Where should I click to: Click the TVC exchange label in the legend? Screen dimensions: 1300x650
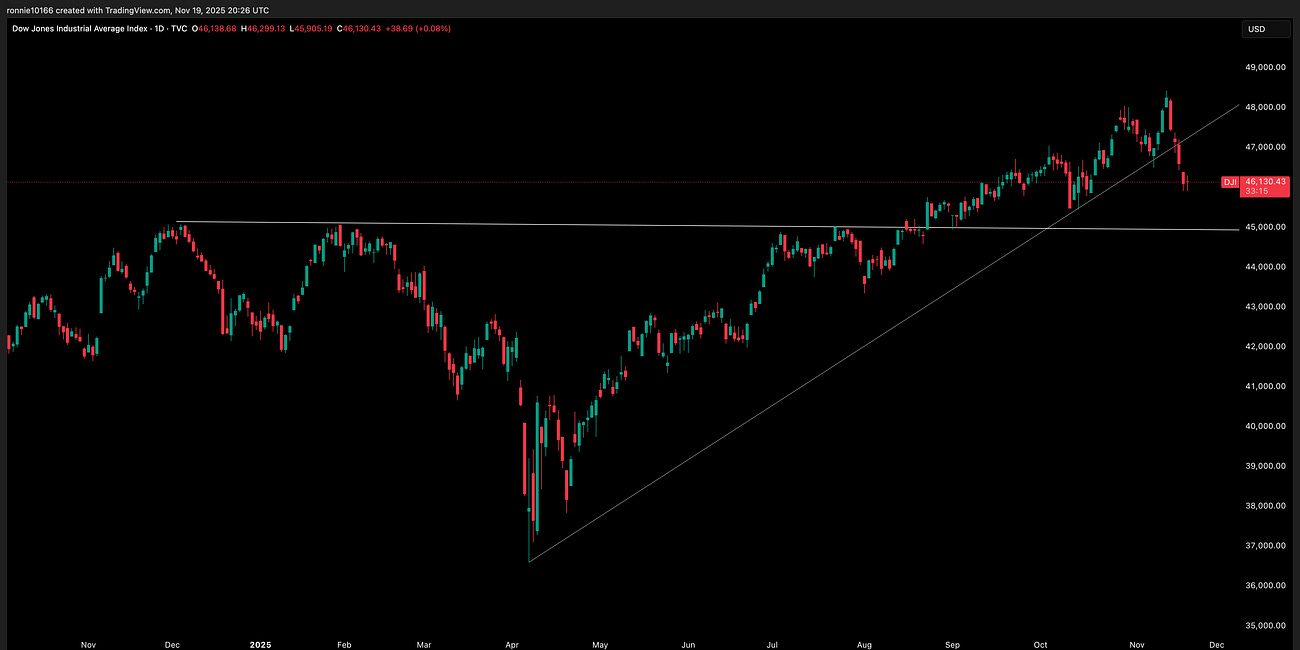(x=178, y=29)
